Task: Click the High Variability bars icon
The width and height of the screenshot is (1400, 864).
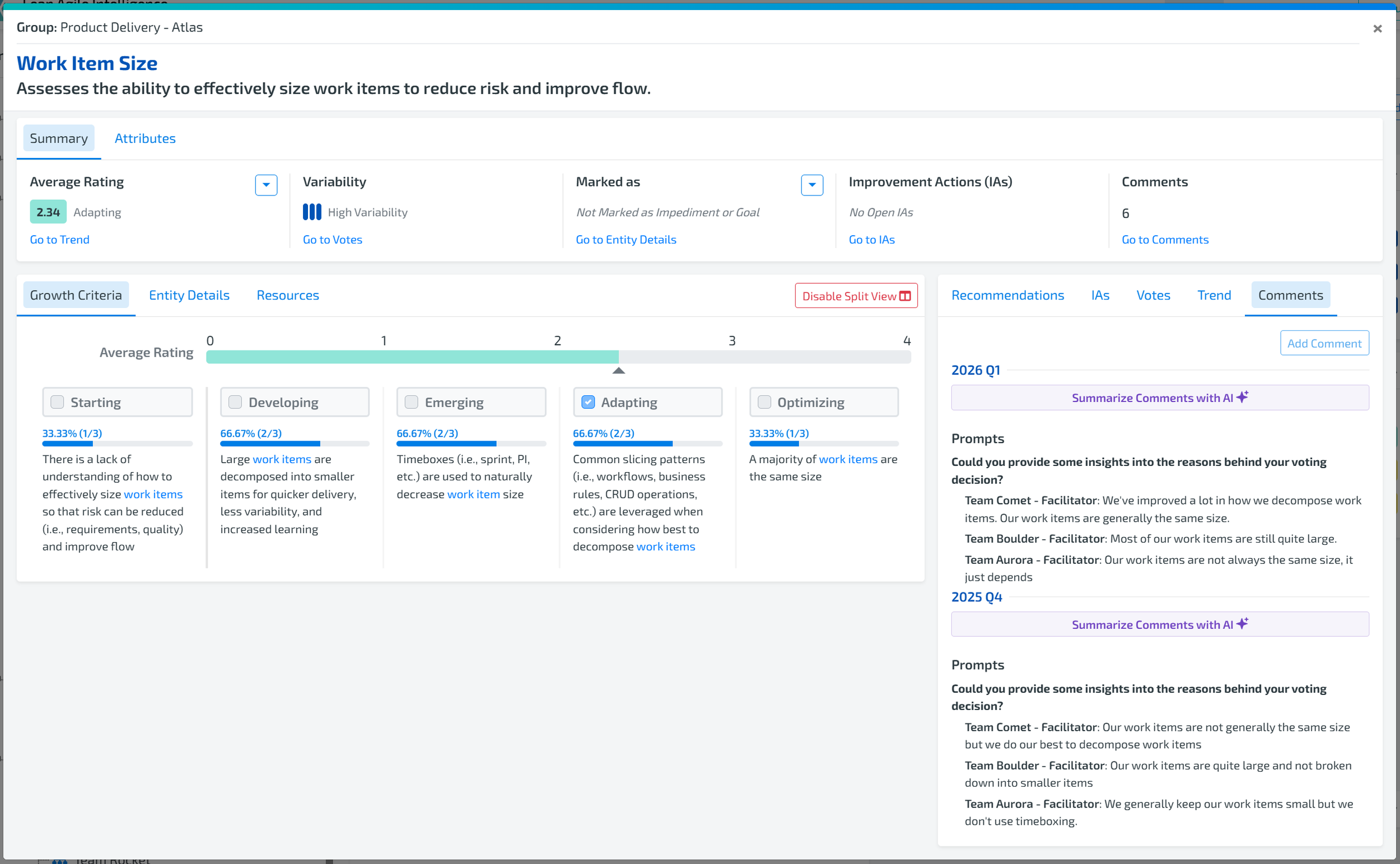Action: [311, 212]
